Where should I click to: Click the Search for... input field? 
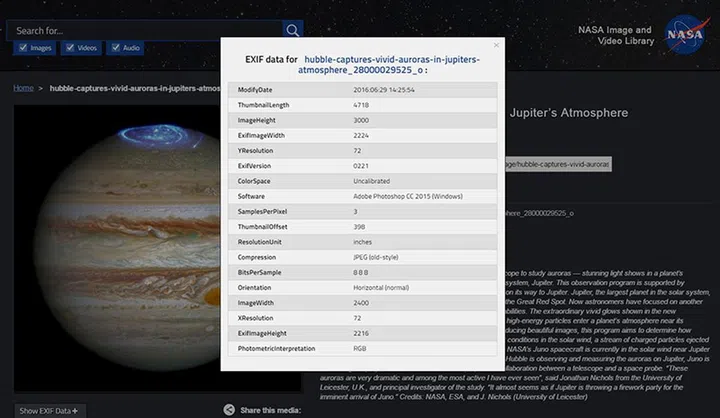(x=145, y=30)
